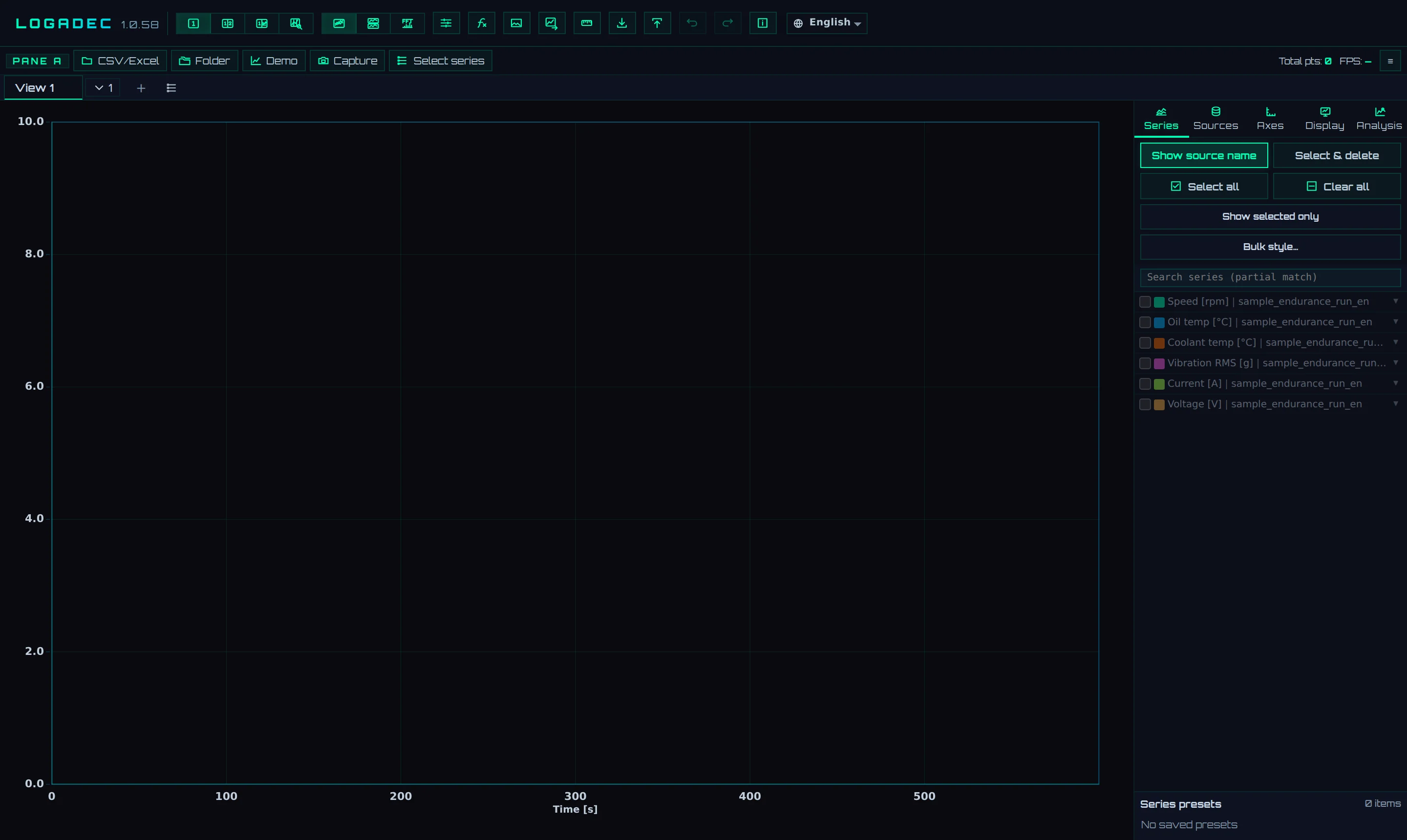
Task: Switch to single pane layout
Action: click(193, 23)
